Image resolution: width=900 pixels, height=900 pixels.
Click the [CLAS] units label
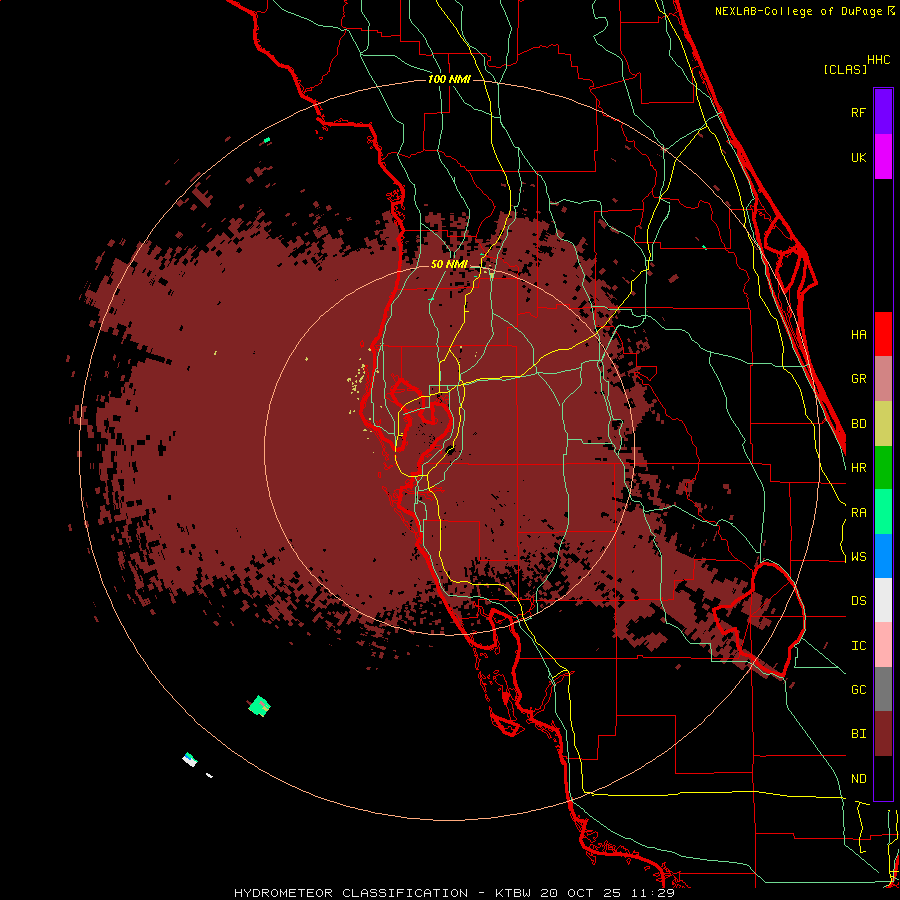click(845, 69)
